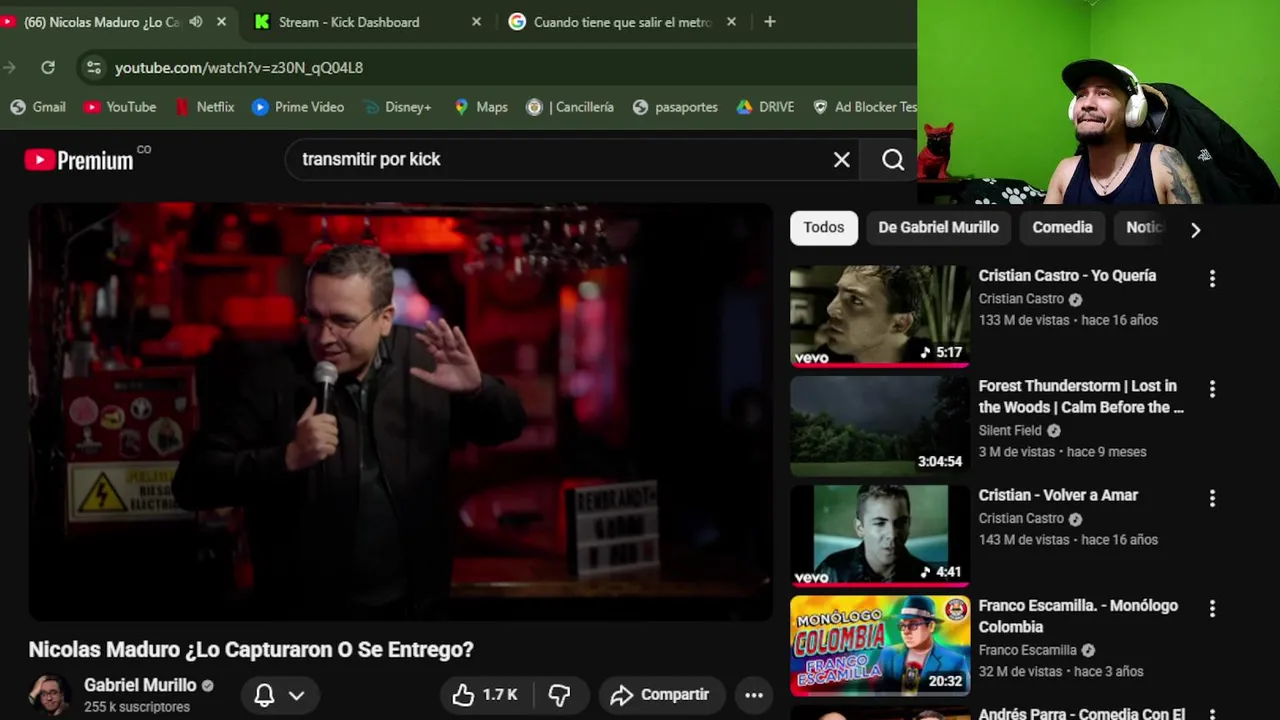The height and width of the screenshot is (720, 1280).
Task: Open the Netflix bookmark
Action: click(x=204, y=107)
